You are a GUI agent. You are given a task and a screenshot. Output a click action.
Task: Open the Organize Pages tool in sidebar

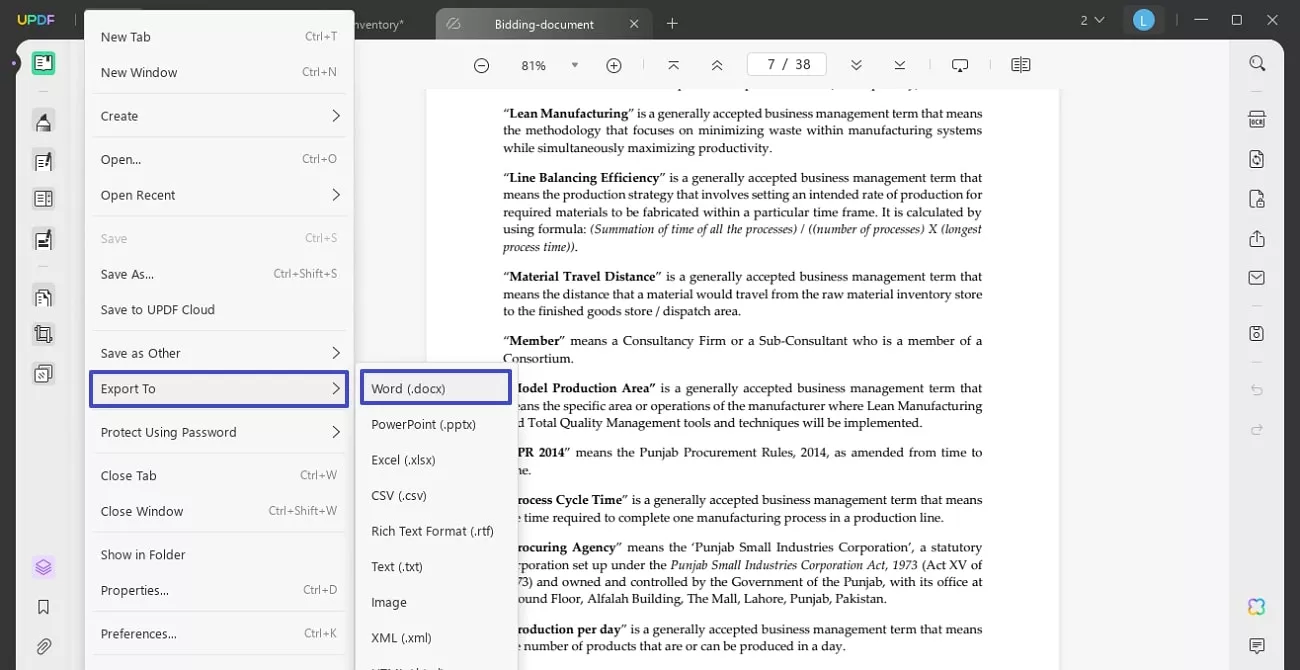tap(43, 297)
